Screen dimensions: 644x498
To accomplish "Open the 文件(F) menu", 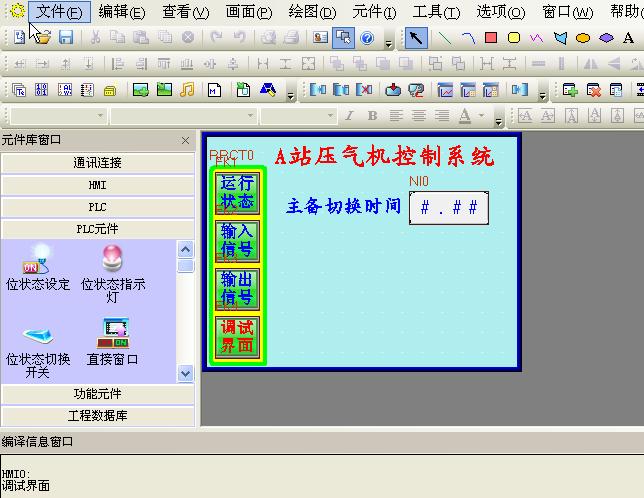I will (x=59, y=12).
